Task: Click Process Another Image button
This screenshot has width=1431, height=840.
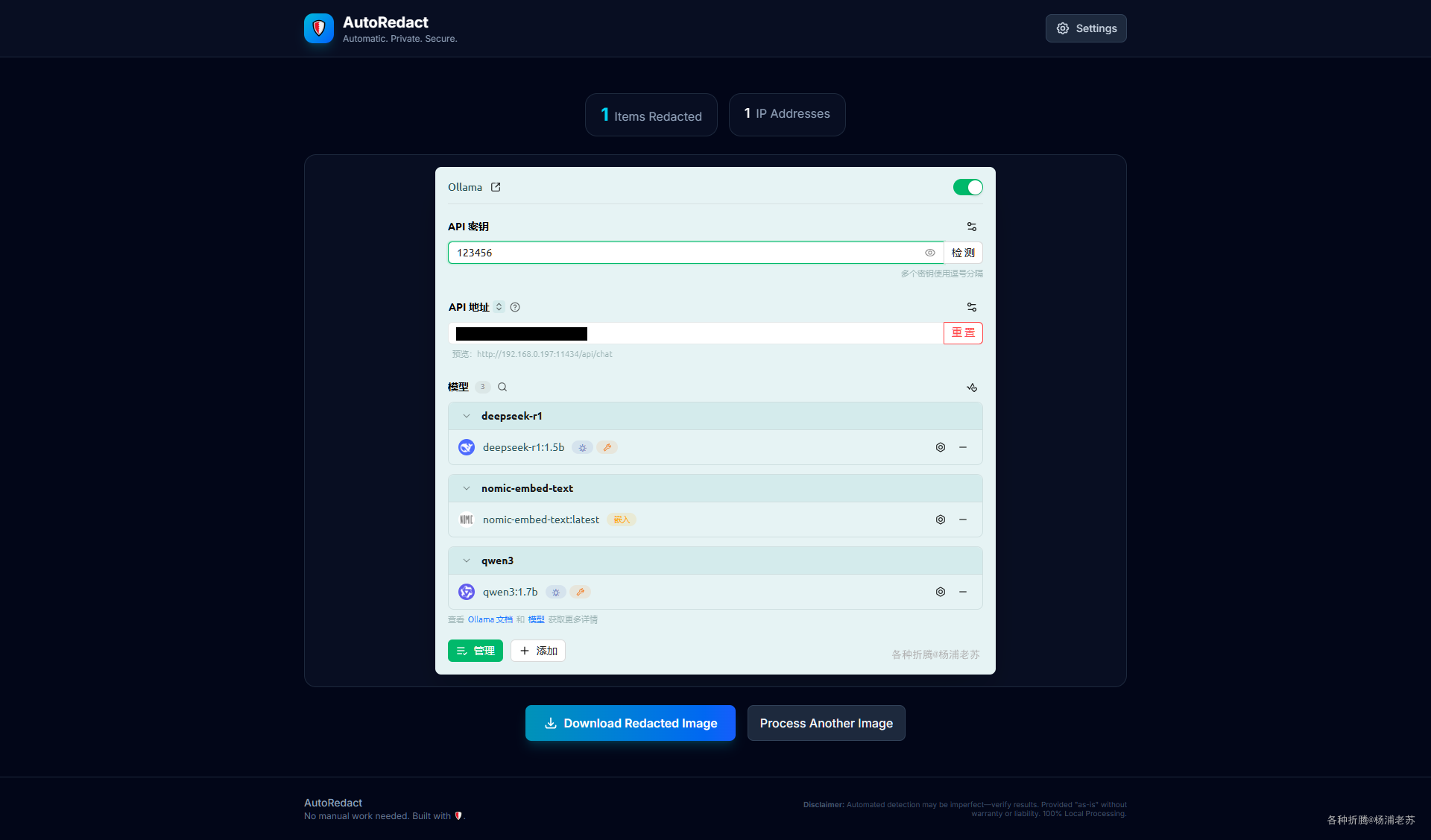Action: (826, 723)
